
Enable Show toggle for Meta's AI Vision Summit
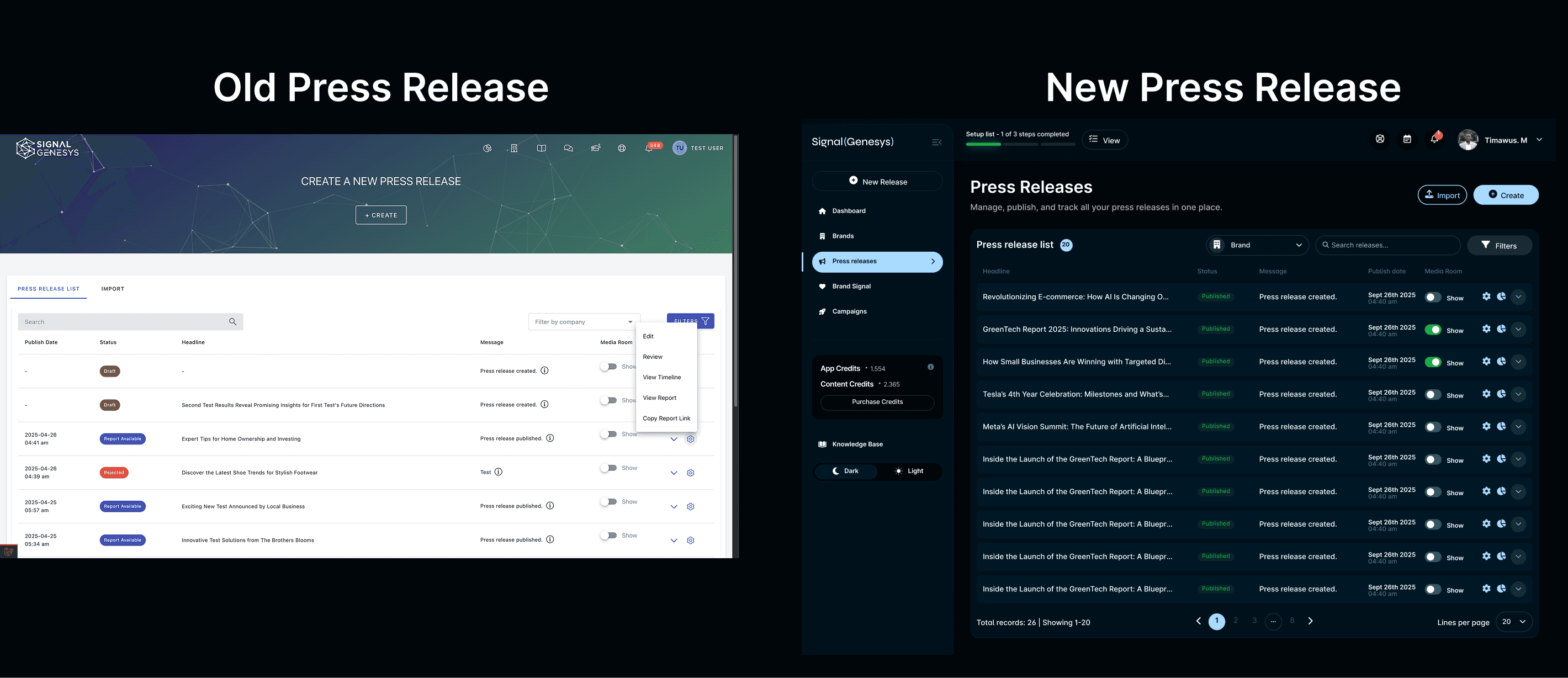click(x=1433, y=427)
